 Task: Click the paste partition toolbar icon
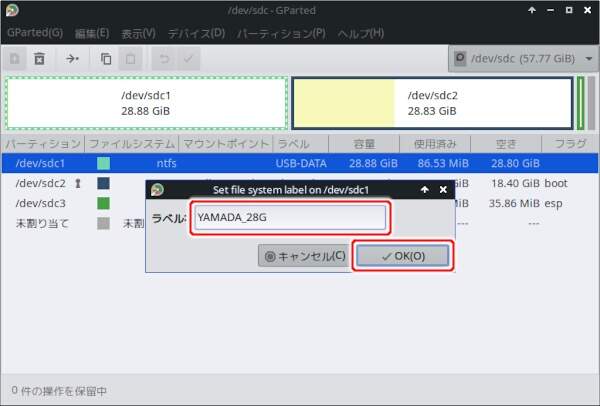130,59
